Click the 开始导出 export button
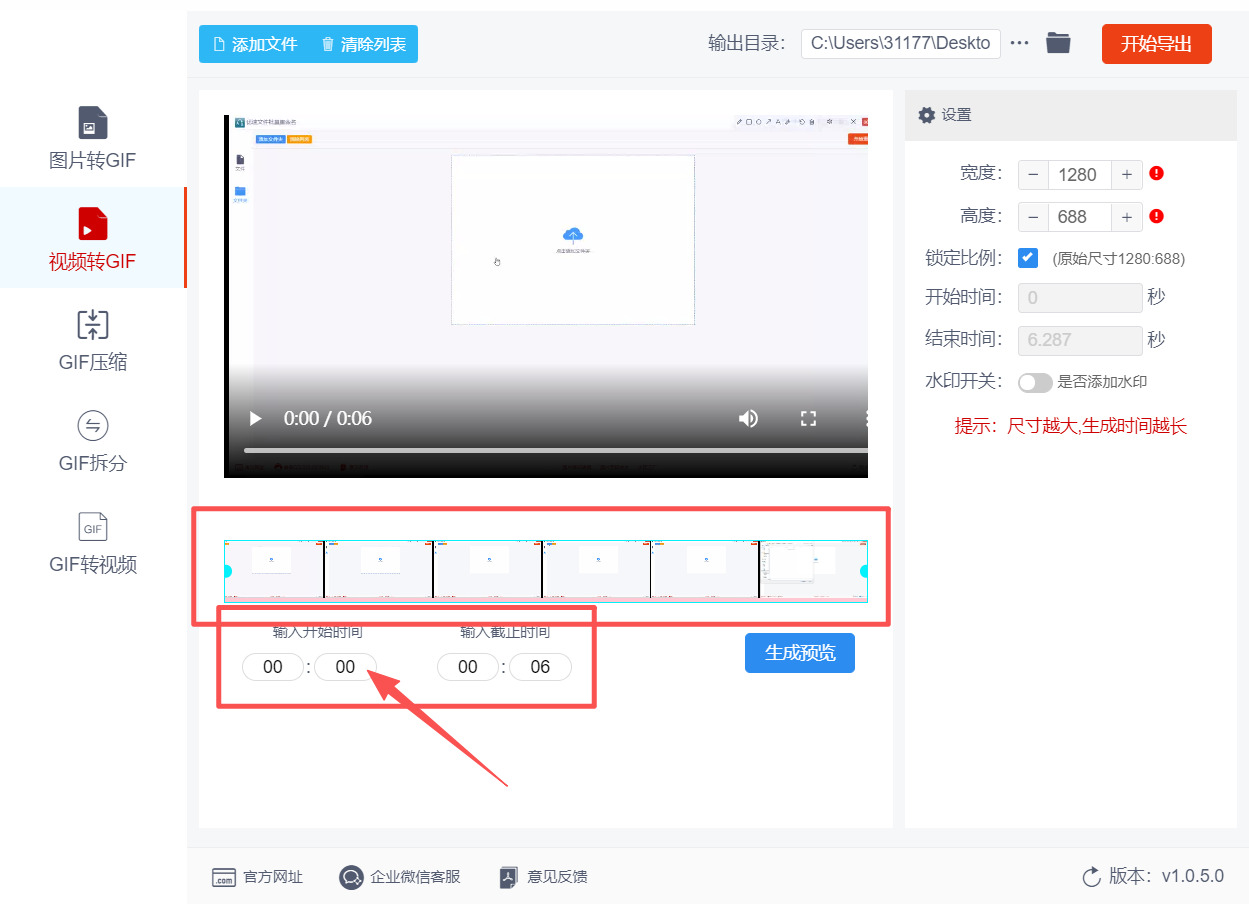Image resolution: width=1249 pixels, height=904 pixels. coord(1156,44)
